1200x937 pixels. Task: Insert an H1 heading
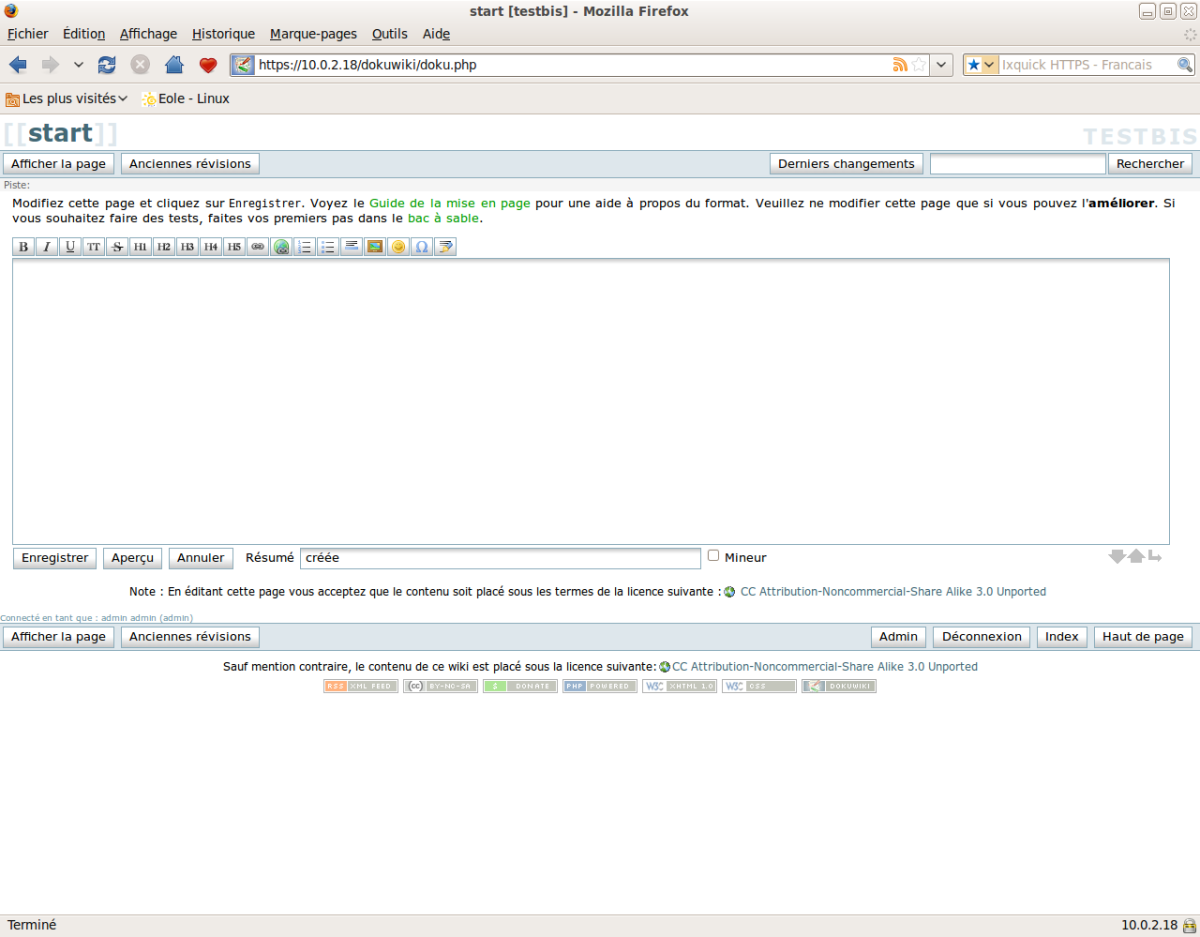point(140,247)
